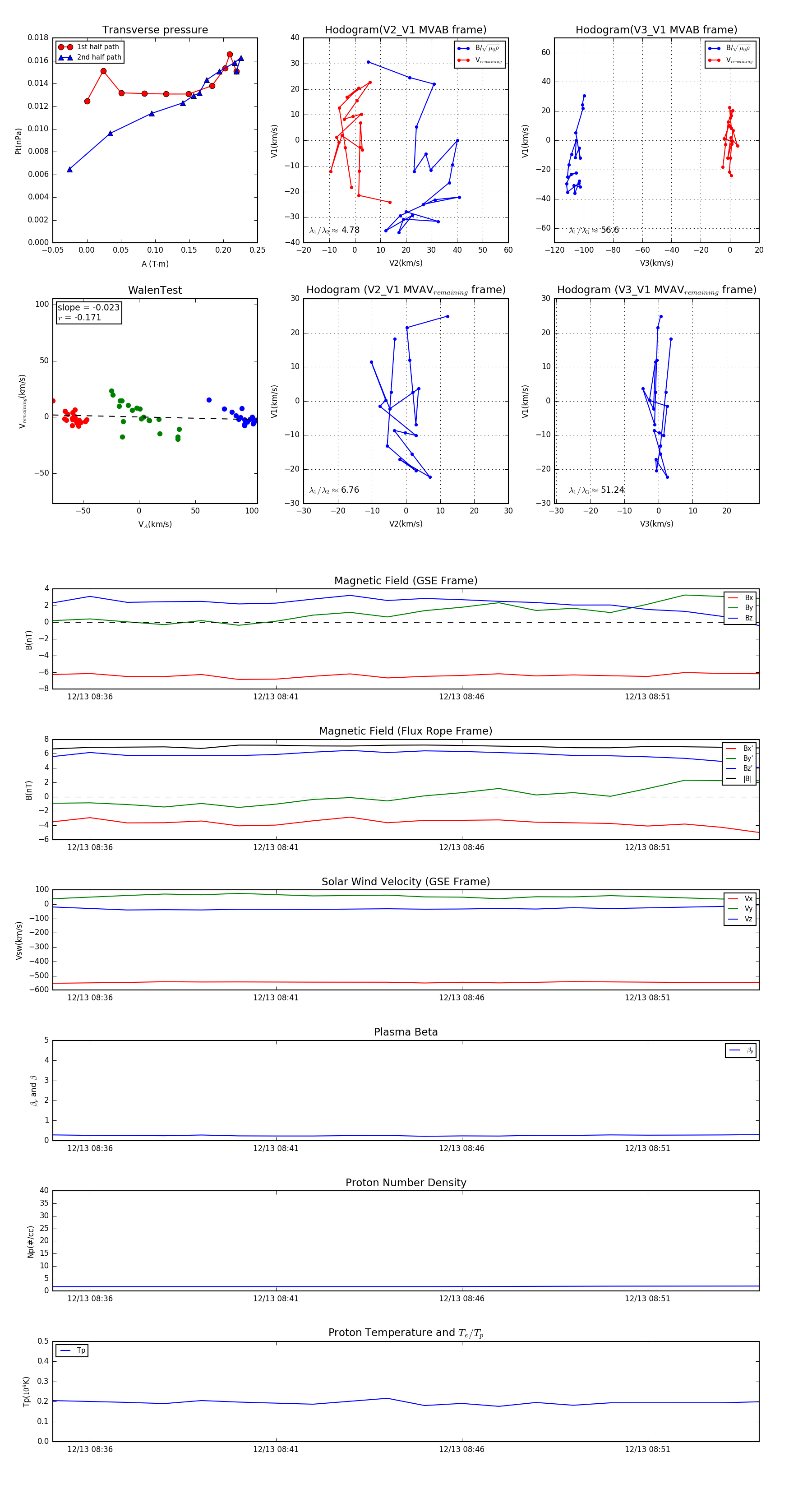Click the 'Hodogram (V2_V1 MVAV remaining frame)' title

click(x=406, y=290)
